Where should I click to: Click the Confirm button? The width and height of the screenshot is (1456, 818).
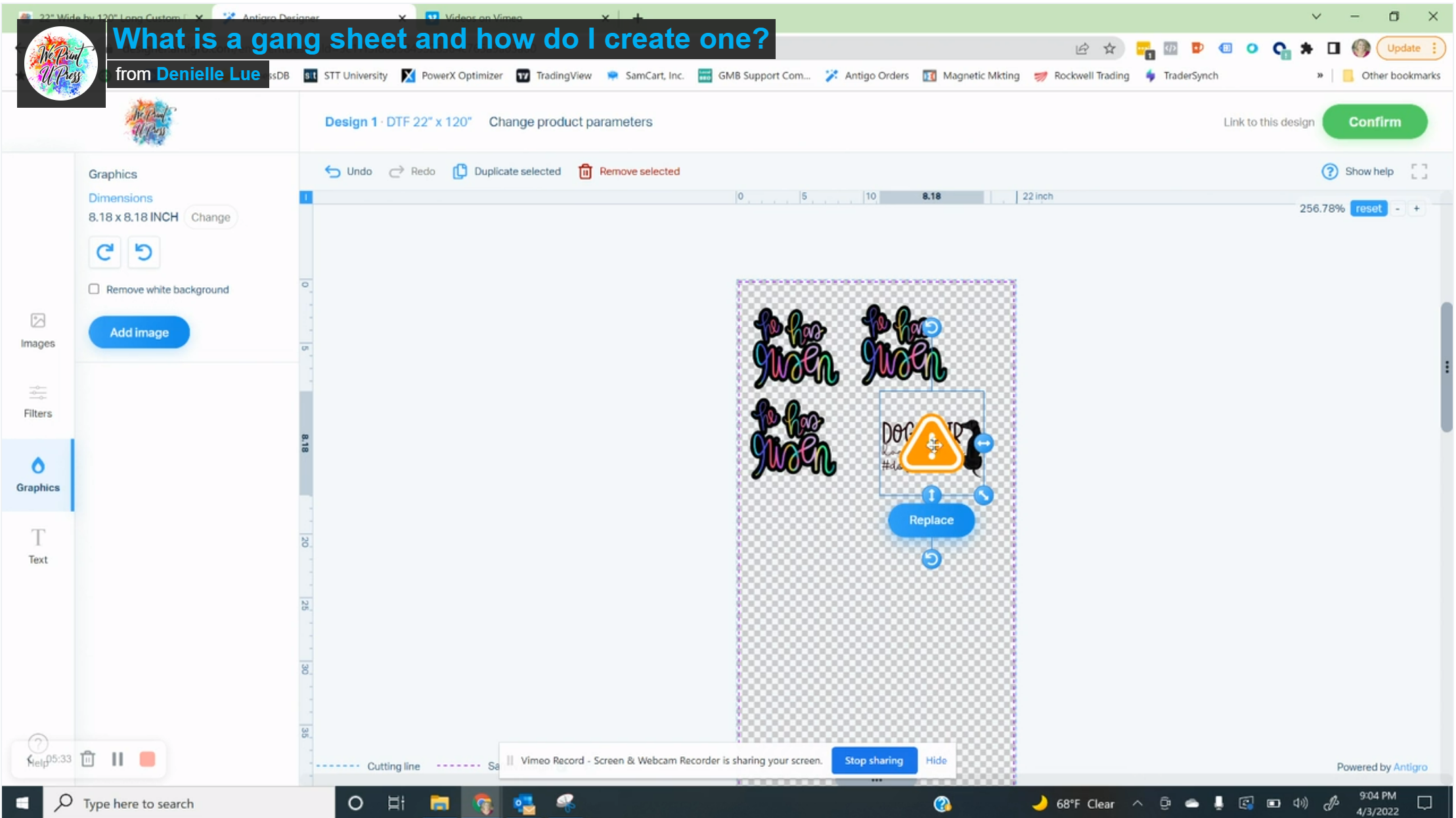click(1374, 121)
